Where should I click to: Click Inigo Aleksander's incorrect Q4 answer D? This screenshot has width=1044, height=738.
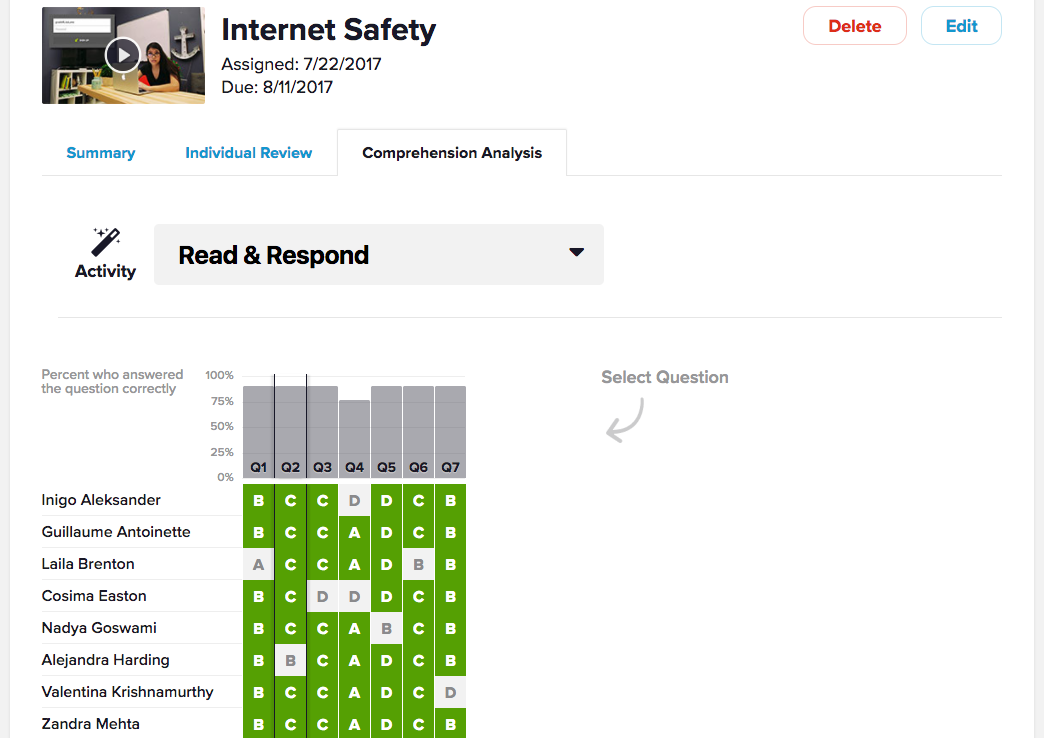[x=354, y=500]
